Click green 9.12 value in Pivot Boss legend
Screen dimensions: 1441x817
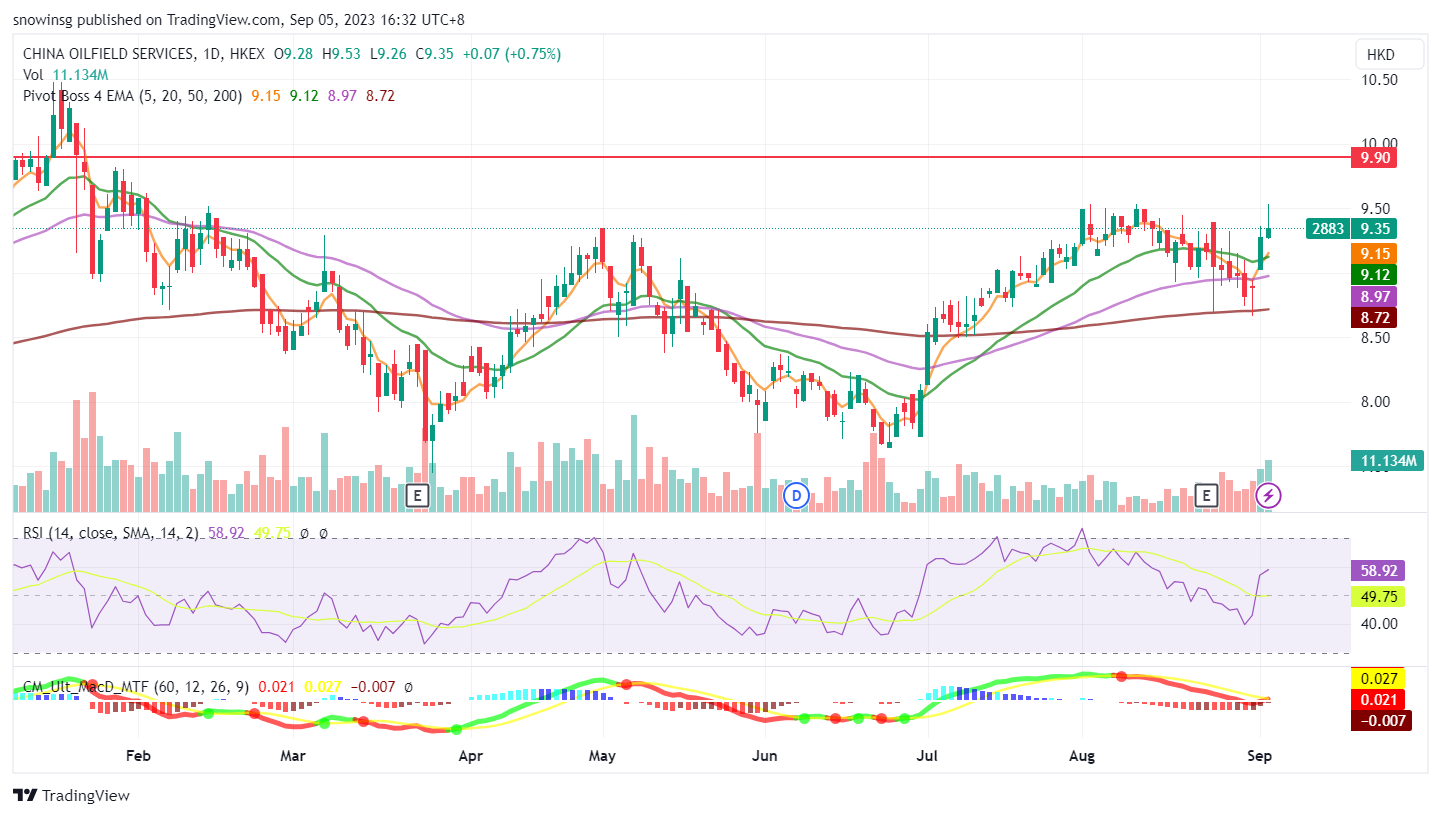click(304, 95)
